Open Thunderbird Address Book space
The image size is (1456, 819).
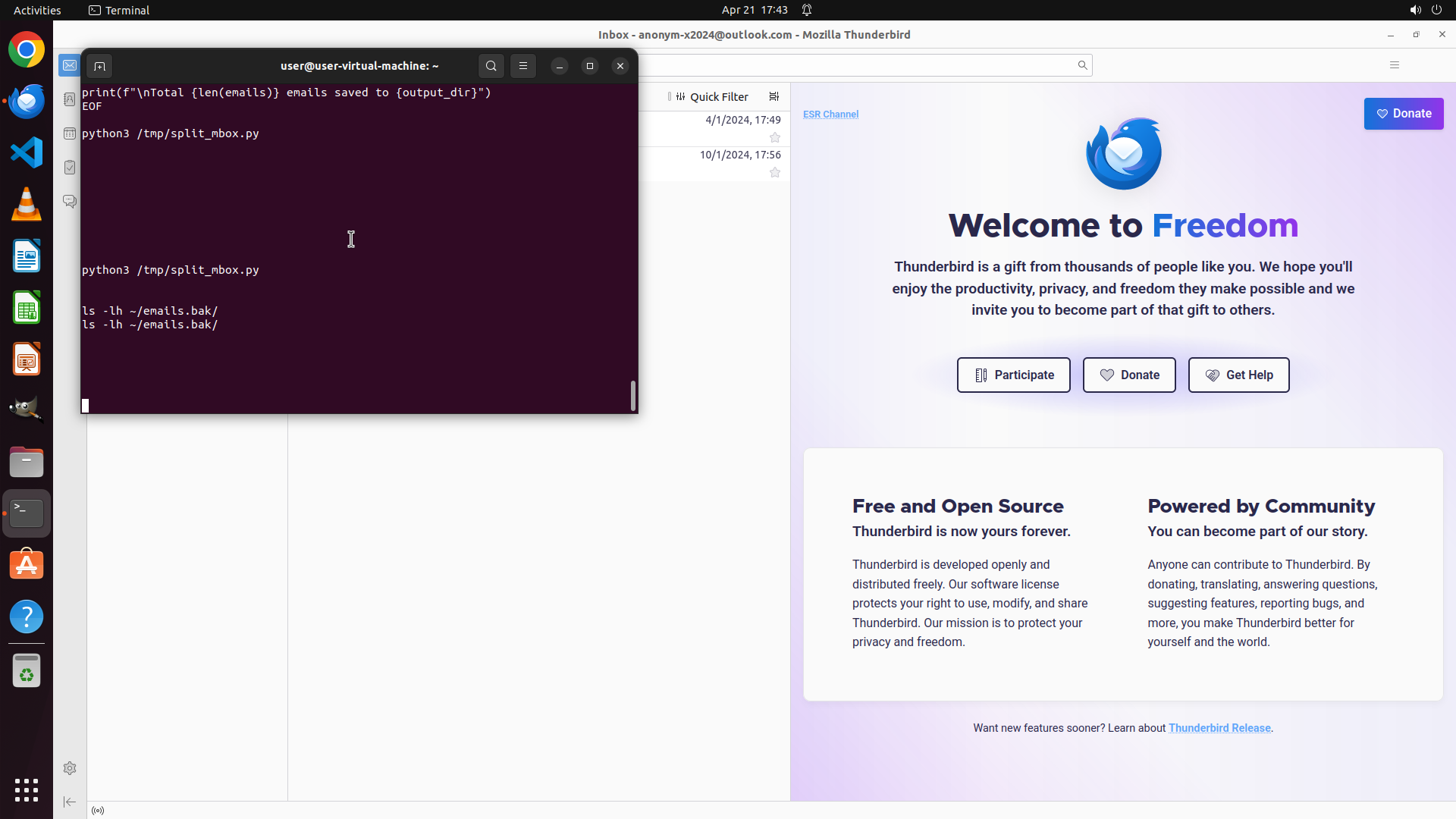coord(70,99)
